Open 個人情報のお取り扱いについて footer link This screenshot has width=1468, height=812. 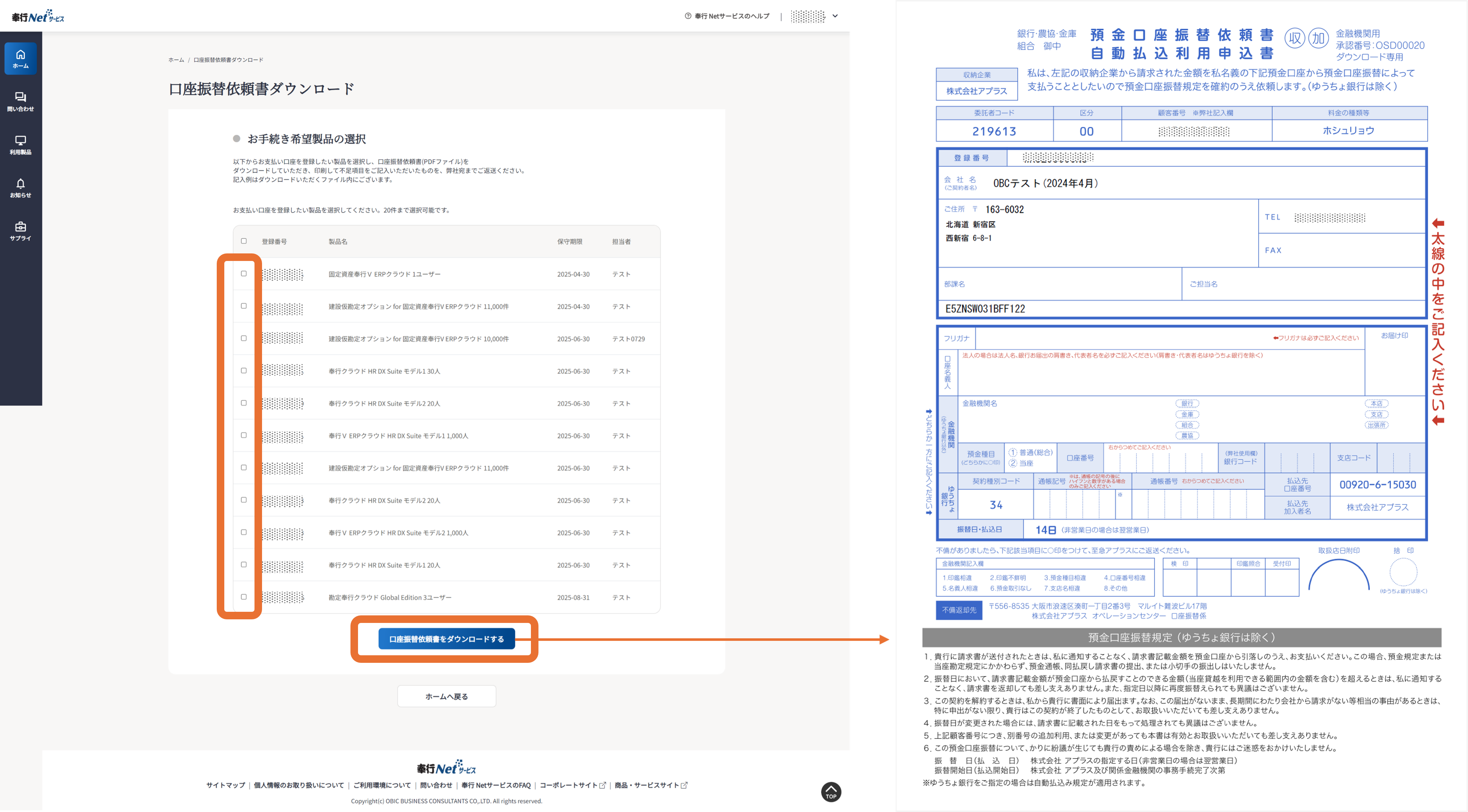point(299,785)
